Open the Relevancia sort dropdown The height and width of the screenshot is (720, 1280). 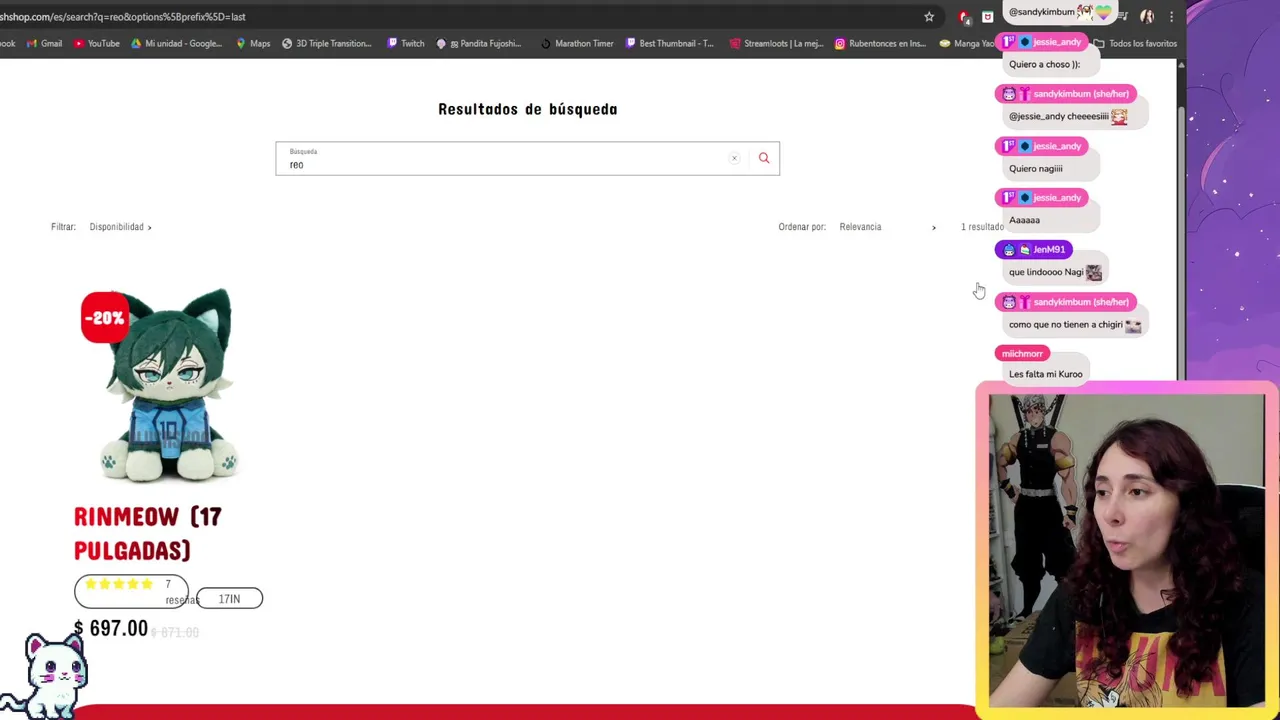888,227
